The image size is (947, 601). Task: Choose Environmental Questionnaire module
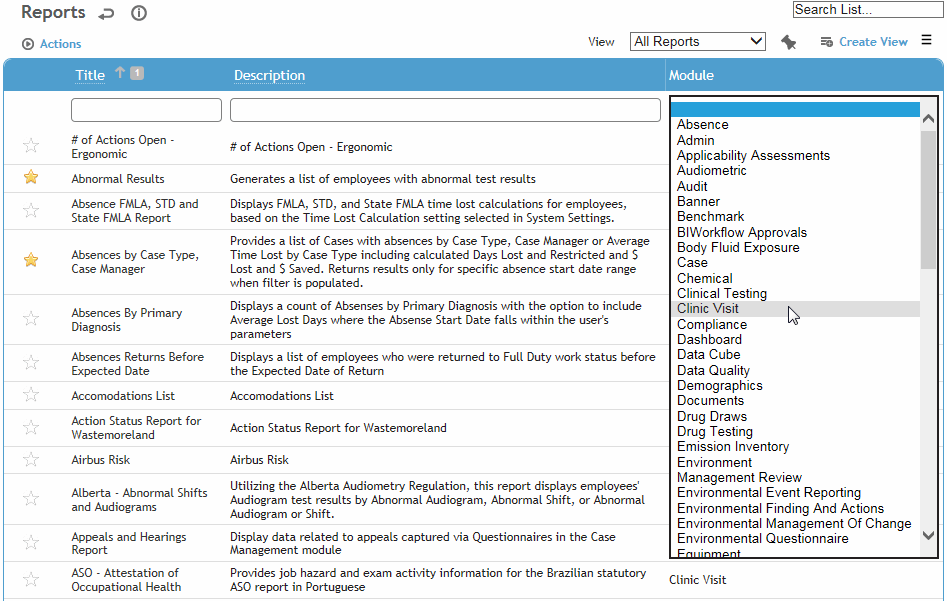point(795,538)
